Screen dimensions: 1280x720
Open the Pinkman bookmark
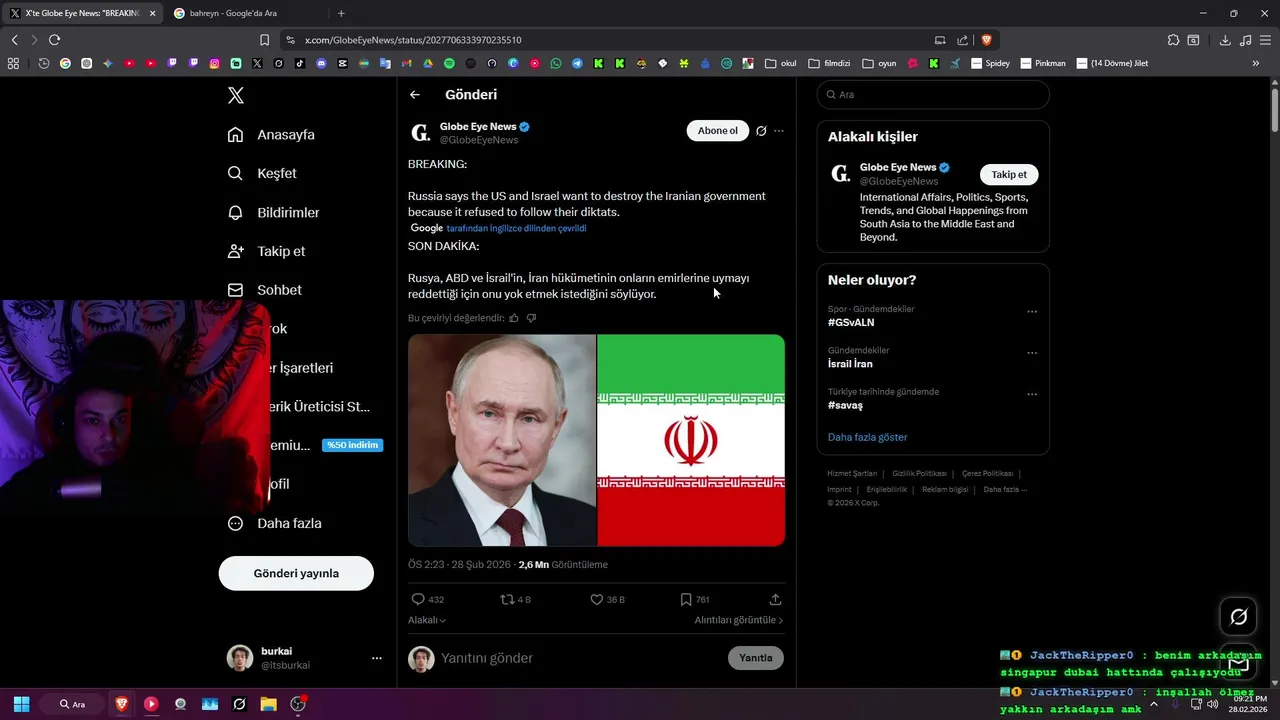pos(1043,63)
